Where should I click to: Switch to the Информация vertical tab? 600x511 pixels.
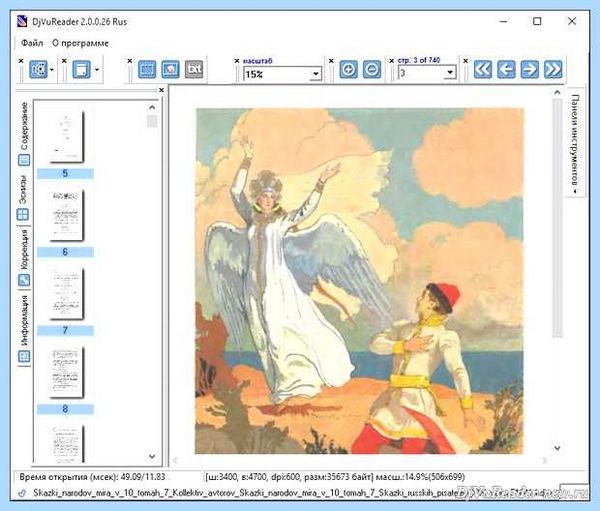tap(24, 321)
